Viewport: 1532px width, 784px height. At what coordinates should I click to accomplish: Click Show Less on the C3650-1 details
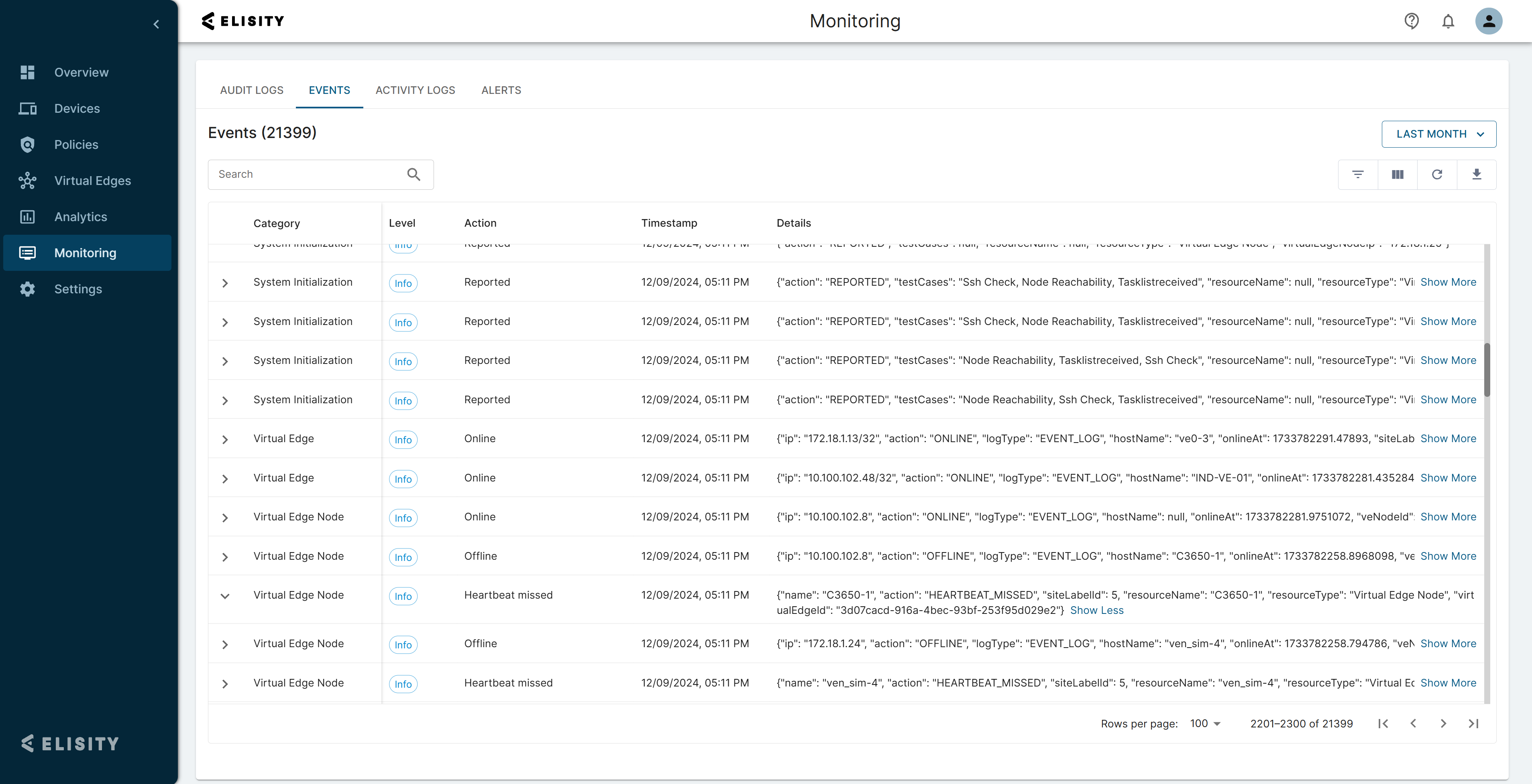click(1097, 610)
